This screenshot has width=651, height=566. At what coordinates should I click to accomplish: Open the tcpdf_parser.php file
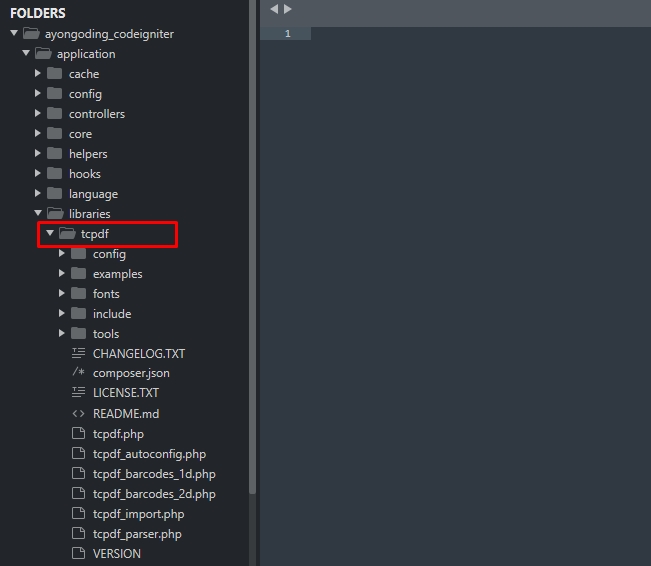click(x=137, y=534)
